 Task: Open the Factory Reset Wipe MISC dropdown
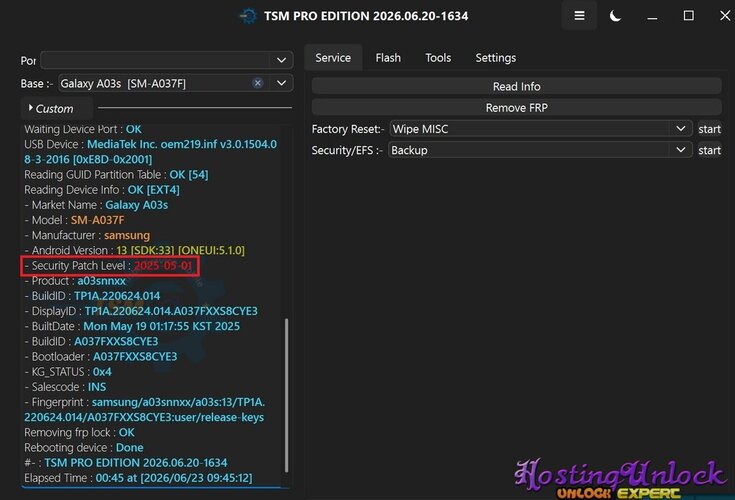(540, 129)
